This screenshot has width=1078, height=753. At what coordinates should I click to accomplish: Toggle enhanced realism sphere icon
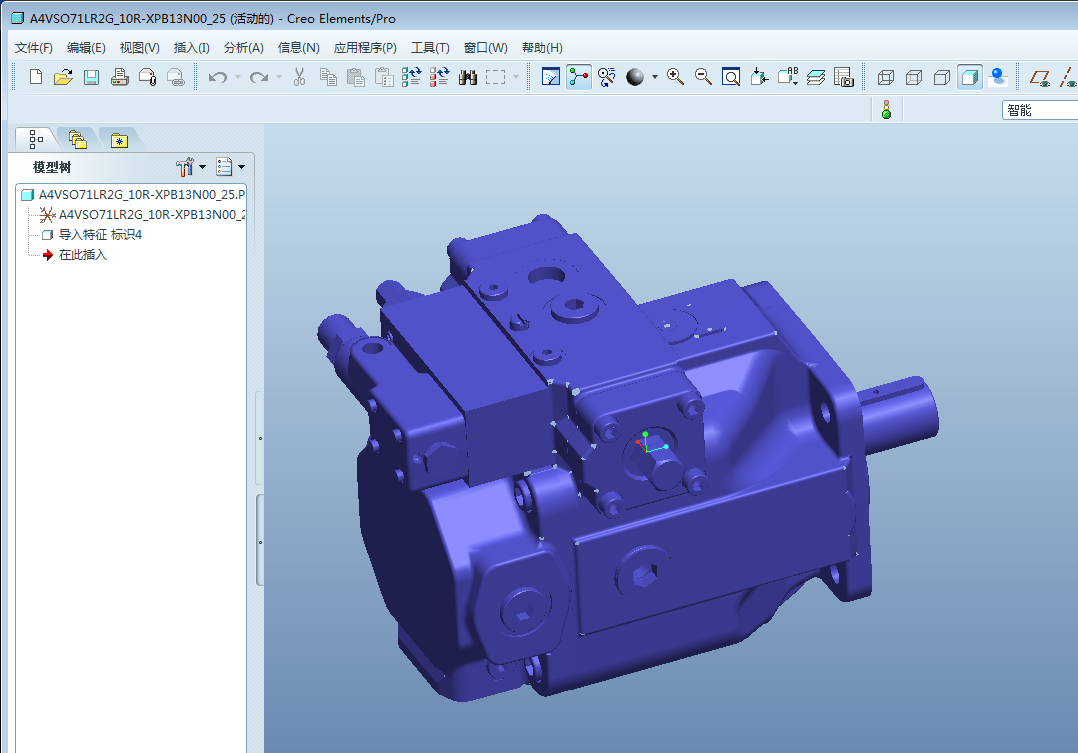click(x=998, y=77)
